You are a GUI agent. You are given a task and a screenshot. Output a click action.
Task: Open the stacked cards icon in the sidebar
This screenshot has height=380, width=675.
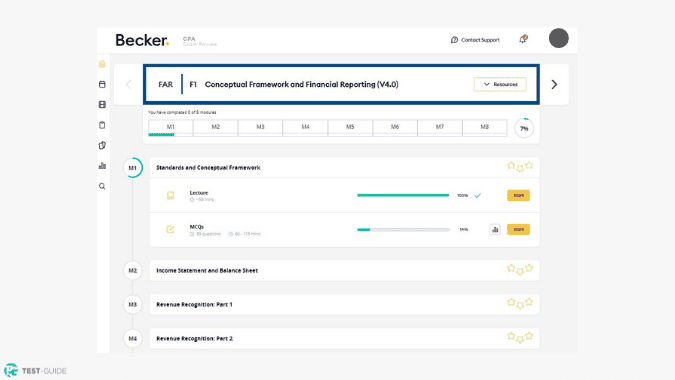102,145
